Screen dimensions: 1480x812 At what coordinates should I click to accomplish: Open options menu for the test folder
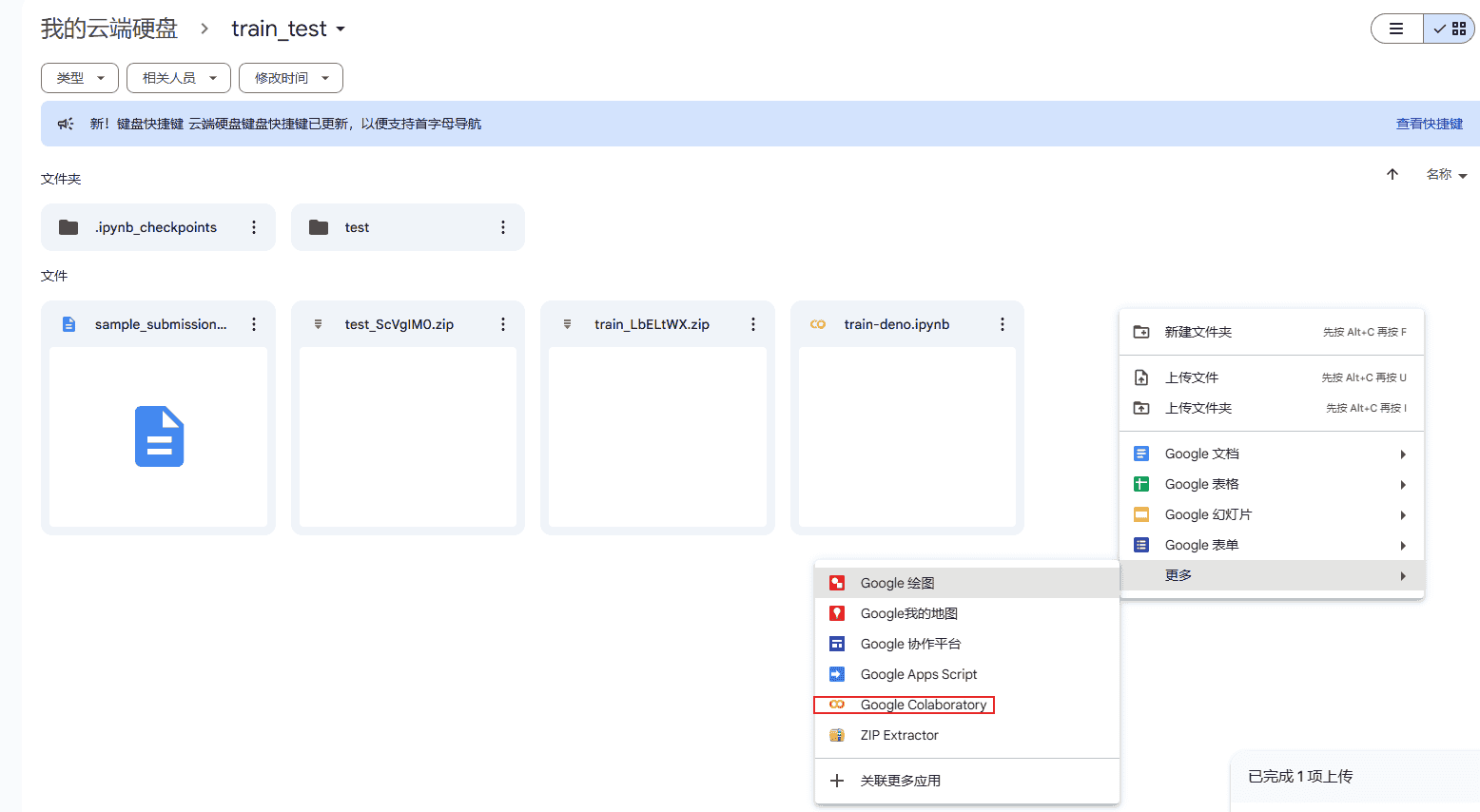pos(502,227)
